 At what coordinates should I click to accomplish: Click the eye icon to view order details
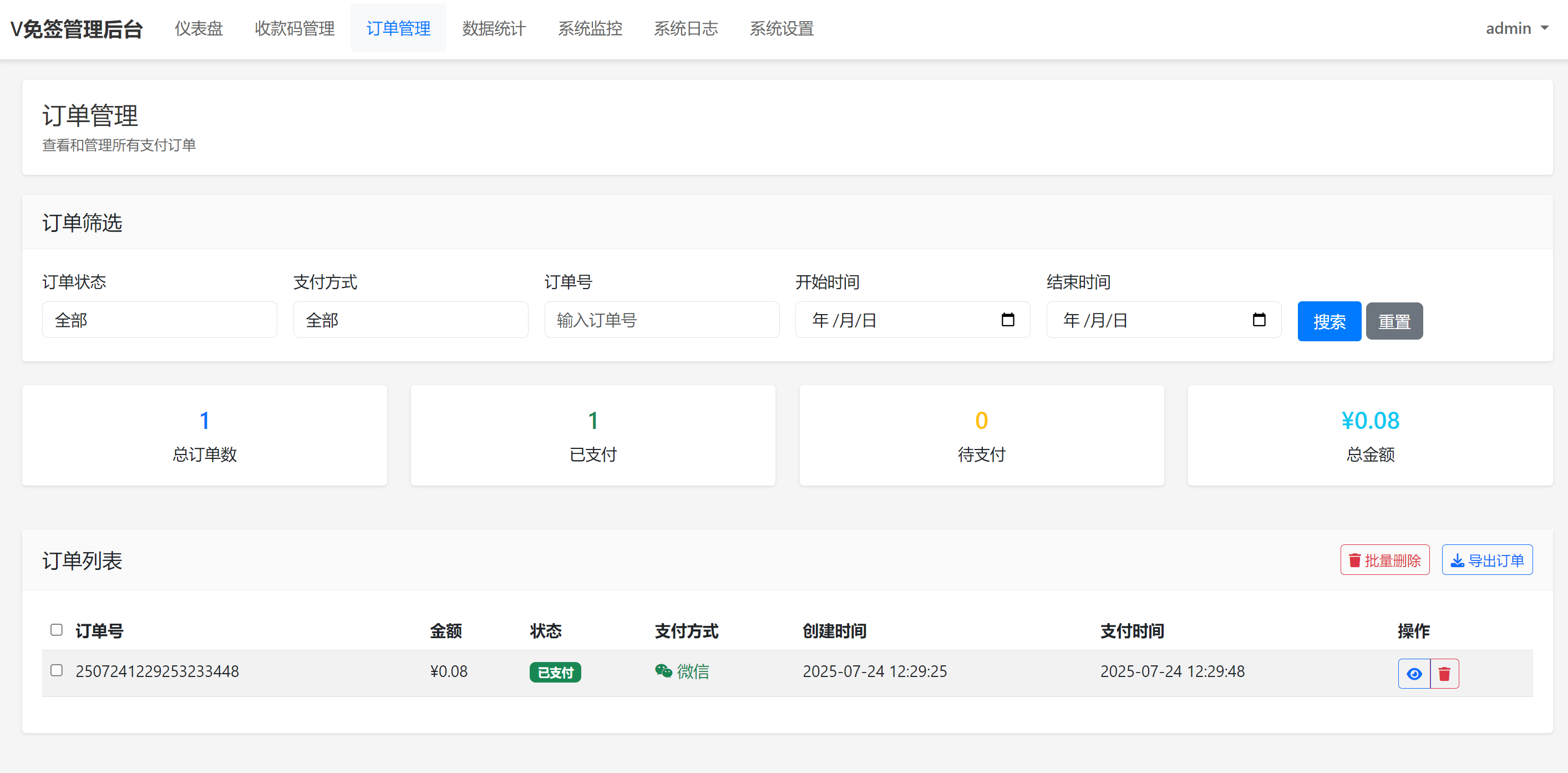pos(1414,673)
